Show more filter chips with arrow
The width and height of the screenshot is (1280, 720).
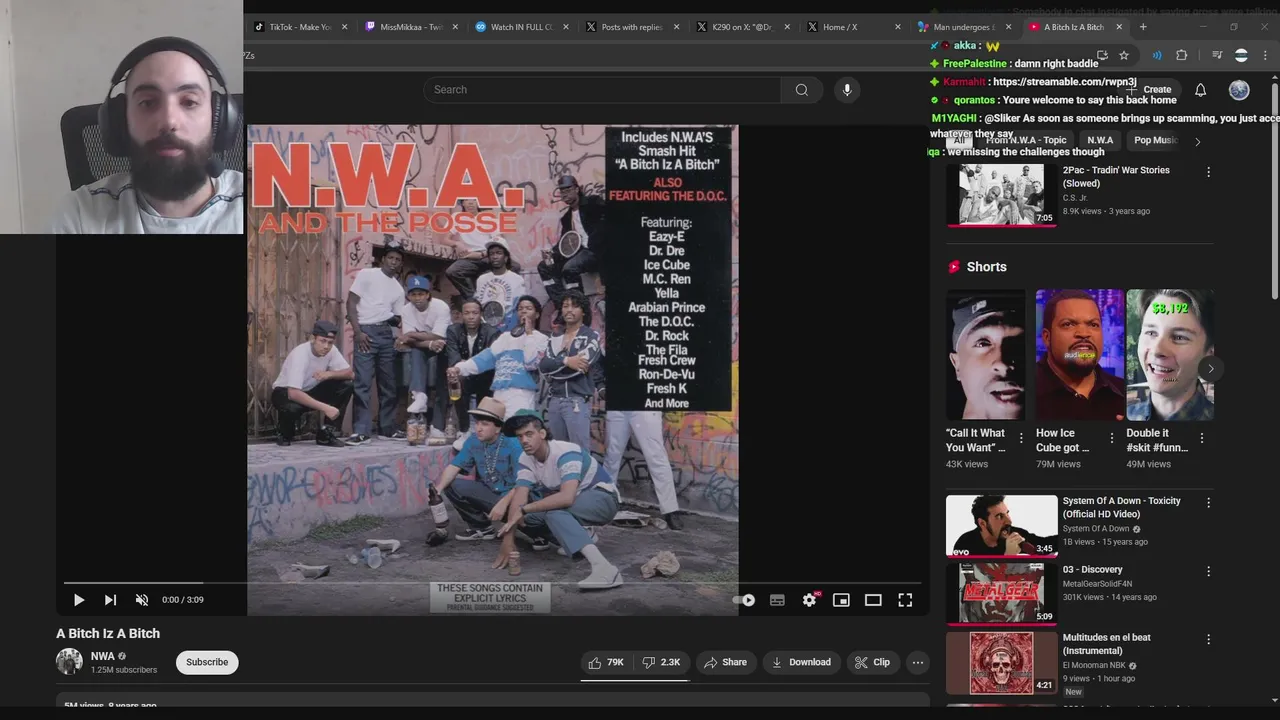[x=1197, y=141]
